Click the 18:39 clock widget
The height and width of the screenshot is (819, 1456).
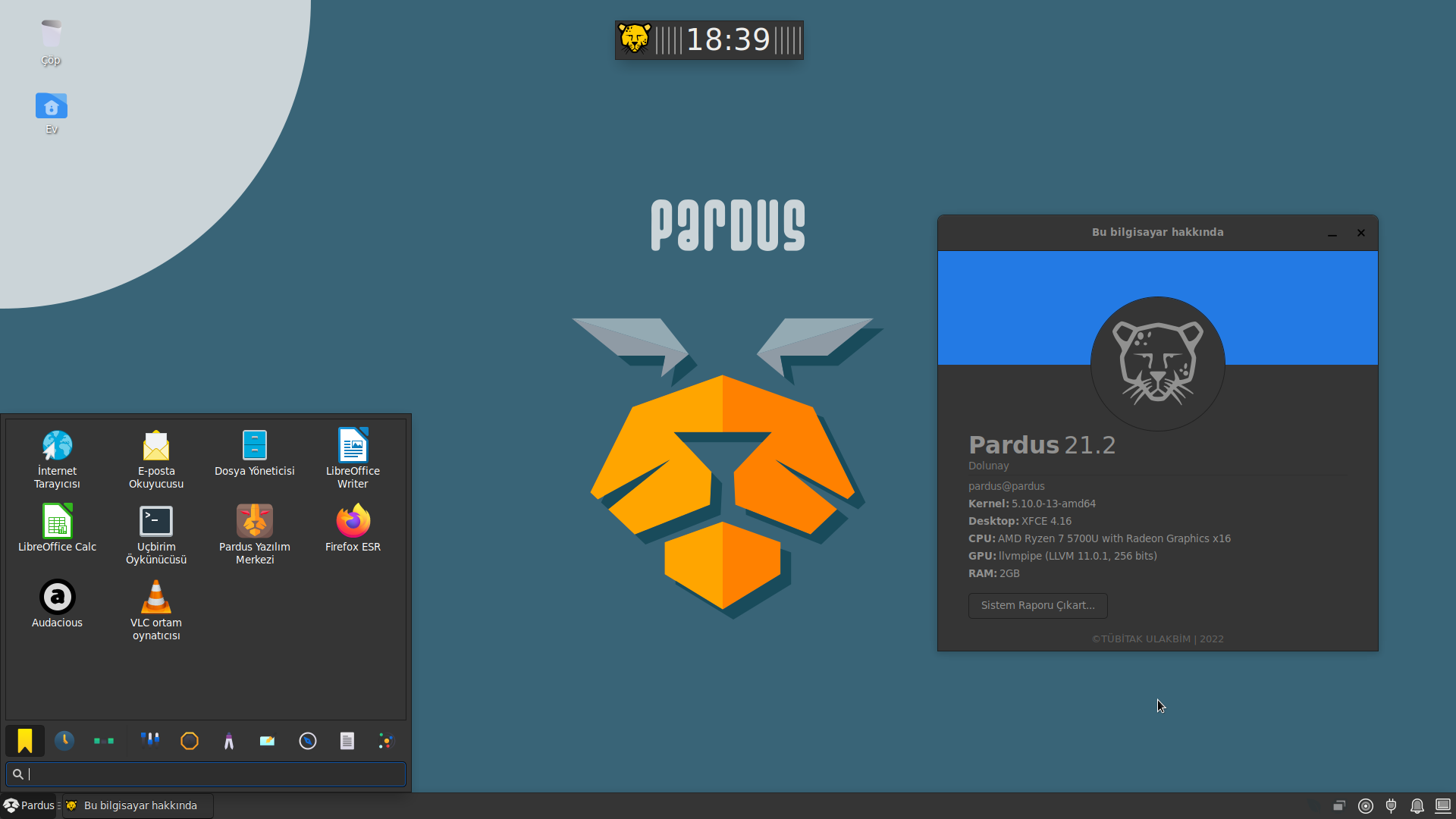[728, 39]
